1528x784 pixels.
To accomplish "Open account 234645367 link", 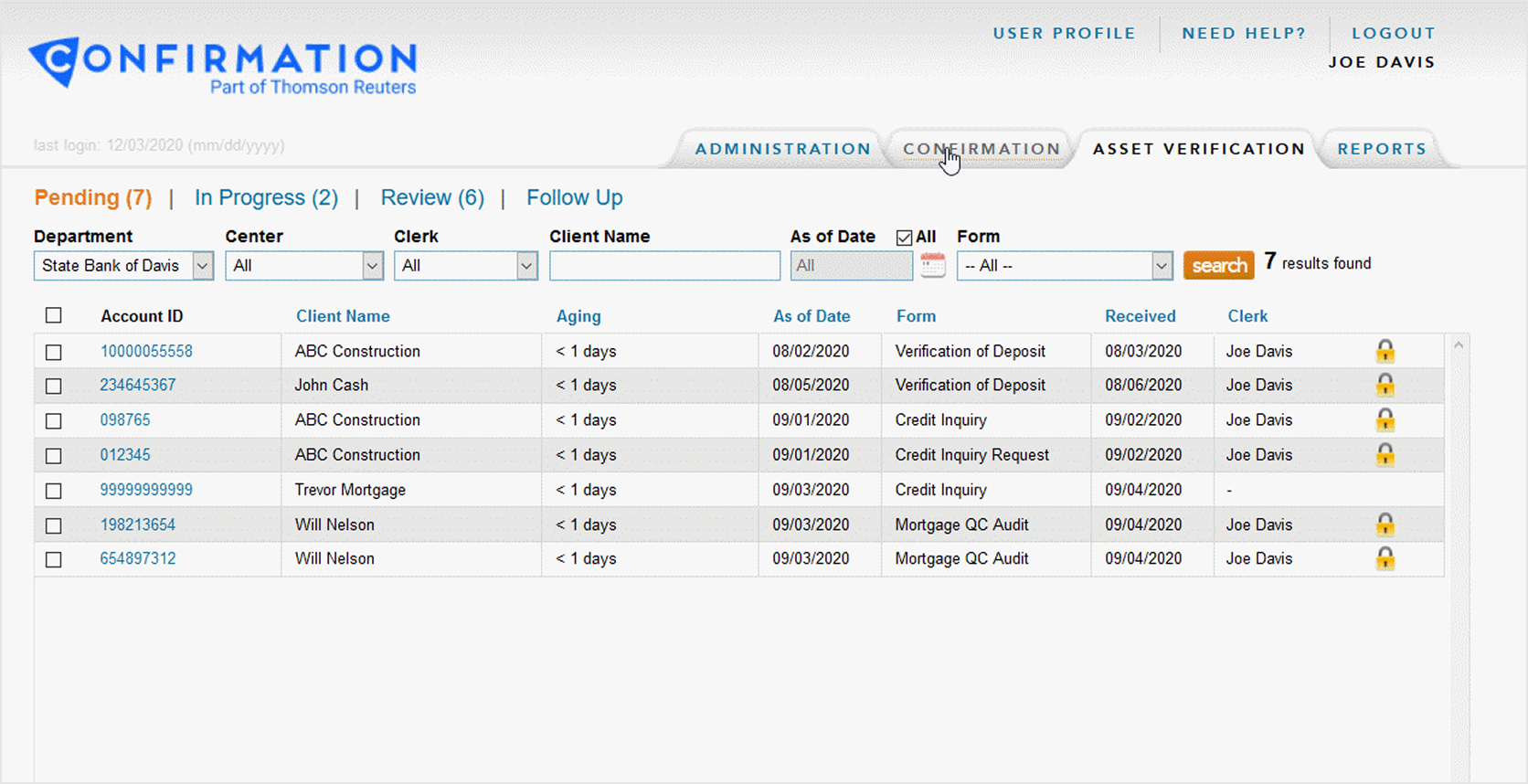I will click(x=138, y=385).
